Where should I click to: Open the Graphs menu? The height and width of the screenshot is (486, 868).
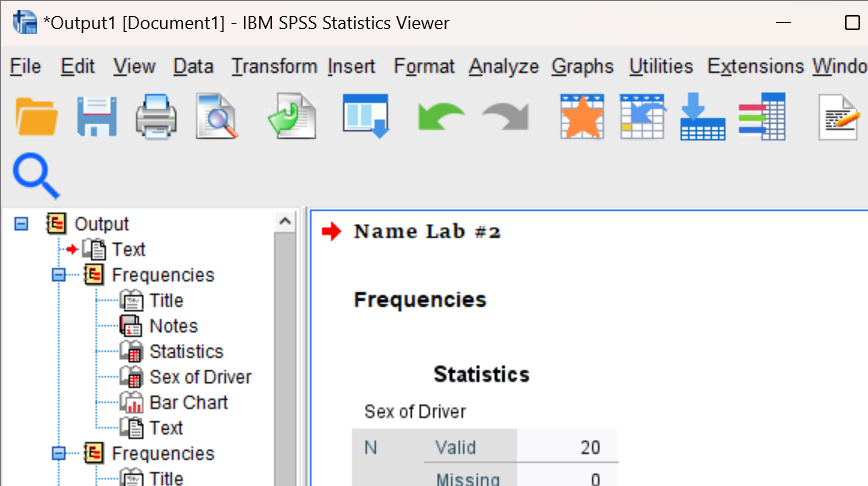582,66
